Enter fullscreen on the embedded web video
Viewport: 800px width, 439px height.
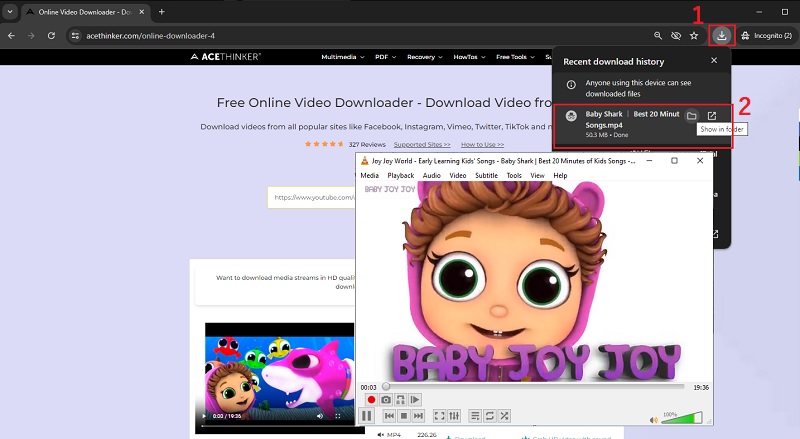click(x=338, y=416)
